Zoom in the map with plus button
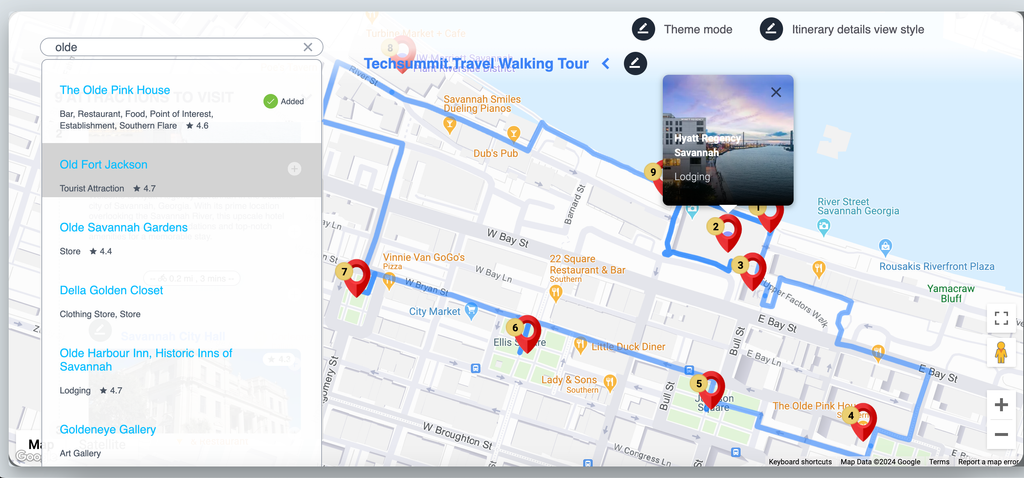This screenshot has height=478, width=1024. point(1001,405)
